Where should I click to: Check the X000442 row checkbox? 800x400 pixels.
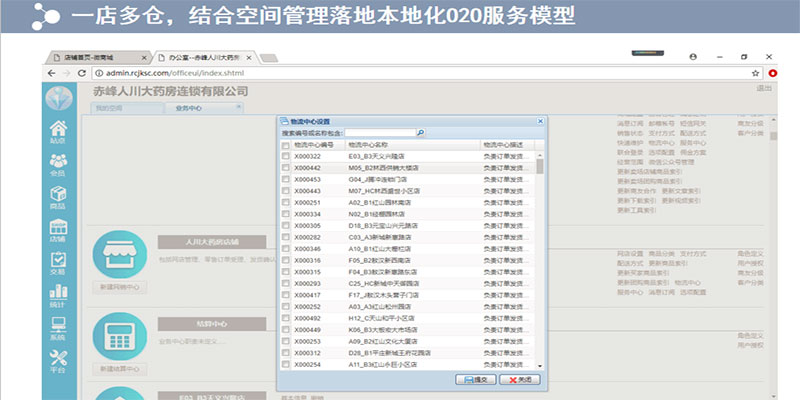click(286, 167)
